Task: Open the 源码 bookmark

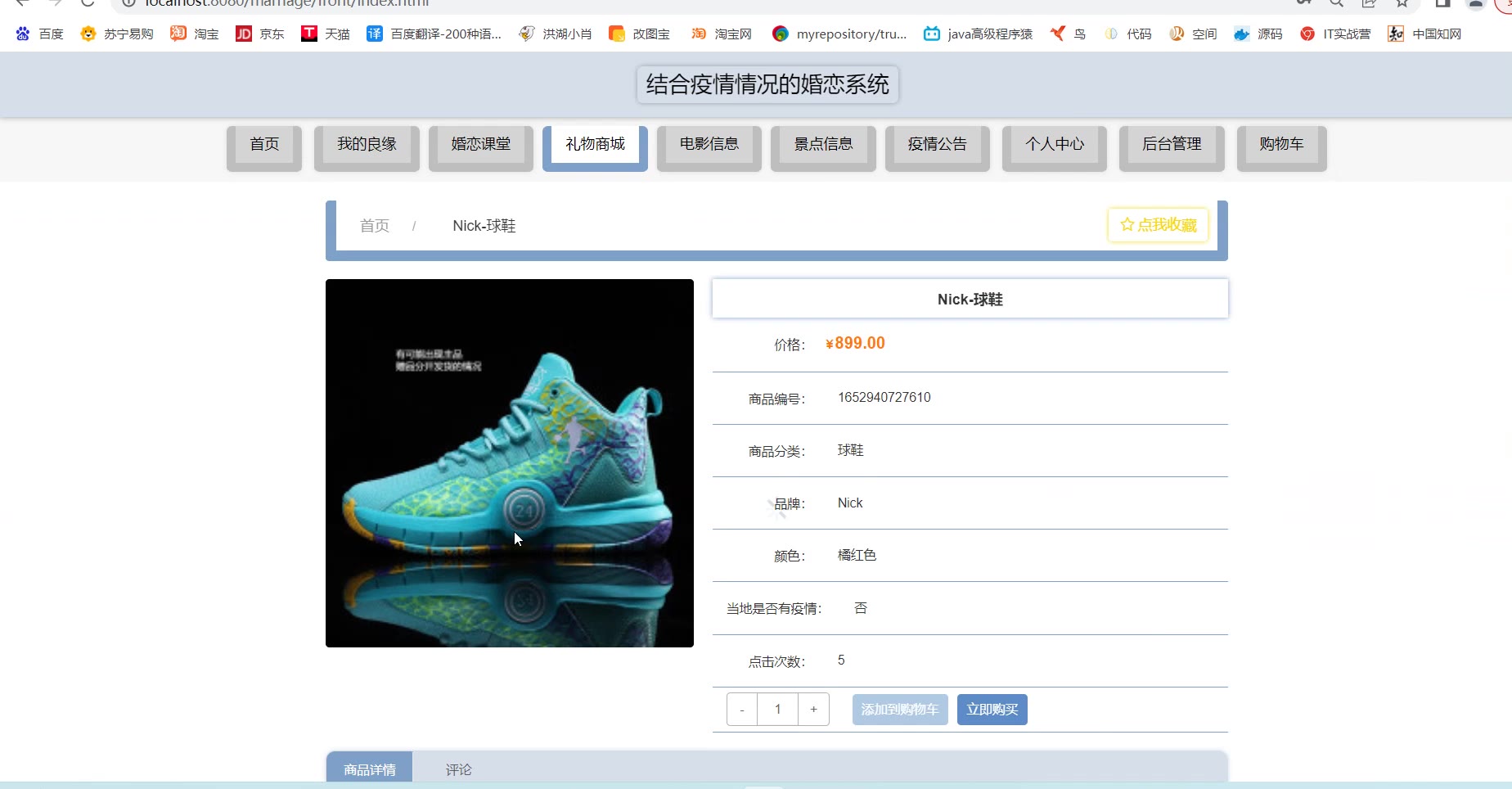Action: (x=1258, y=34)
